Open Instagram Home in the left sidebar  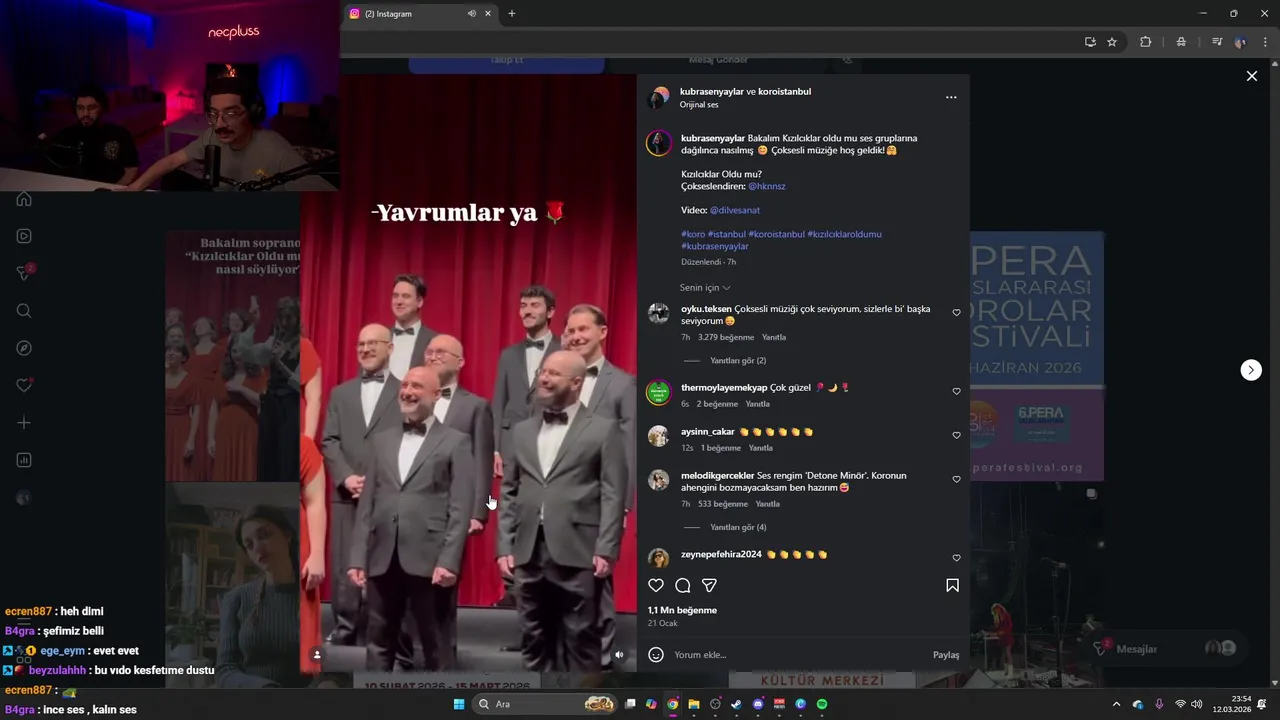coord(24,199)
